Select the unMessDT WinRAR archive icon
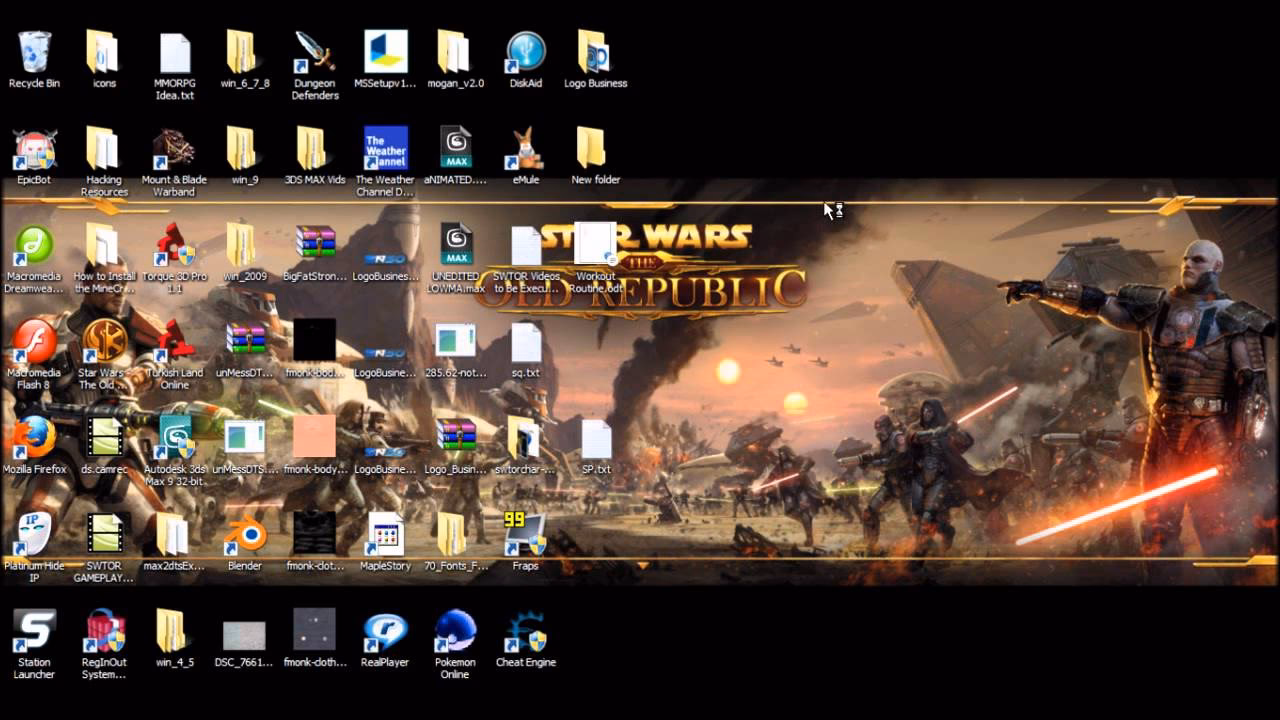Viewport: 1280px width, 720px height. pos(244,341)
